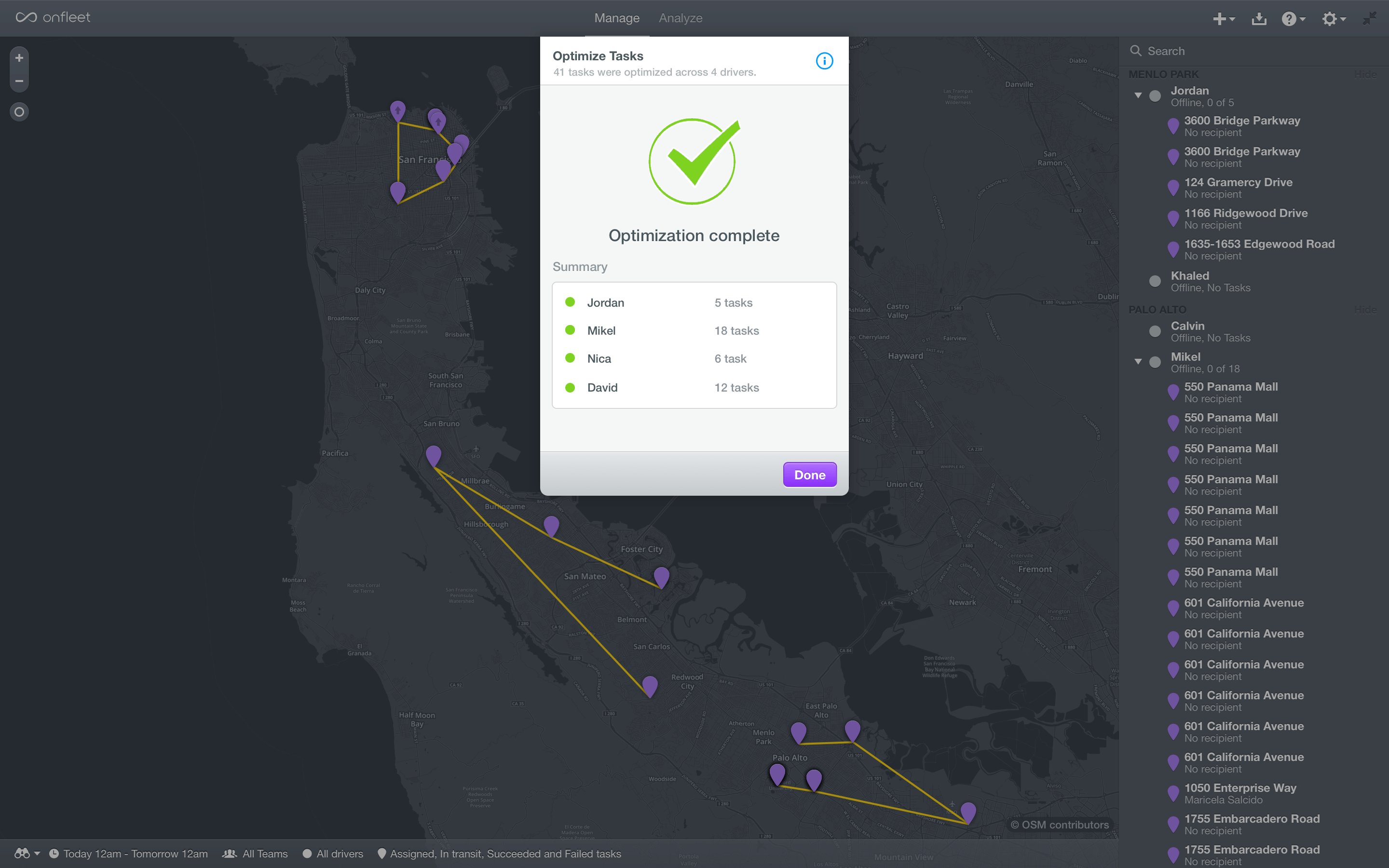Zoom in on the map
The width and height of the screenshot is (1389, 868).
[19, 58]
